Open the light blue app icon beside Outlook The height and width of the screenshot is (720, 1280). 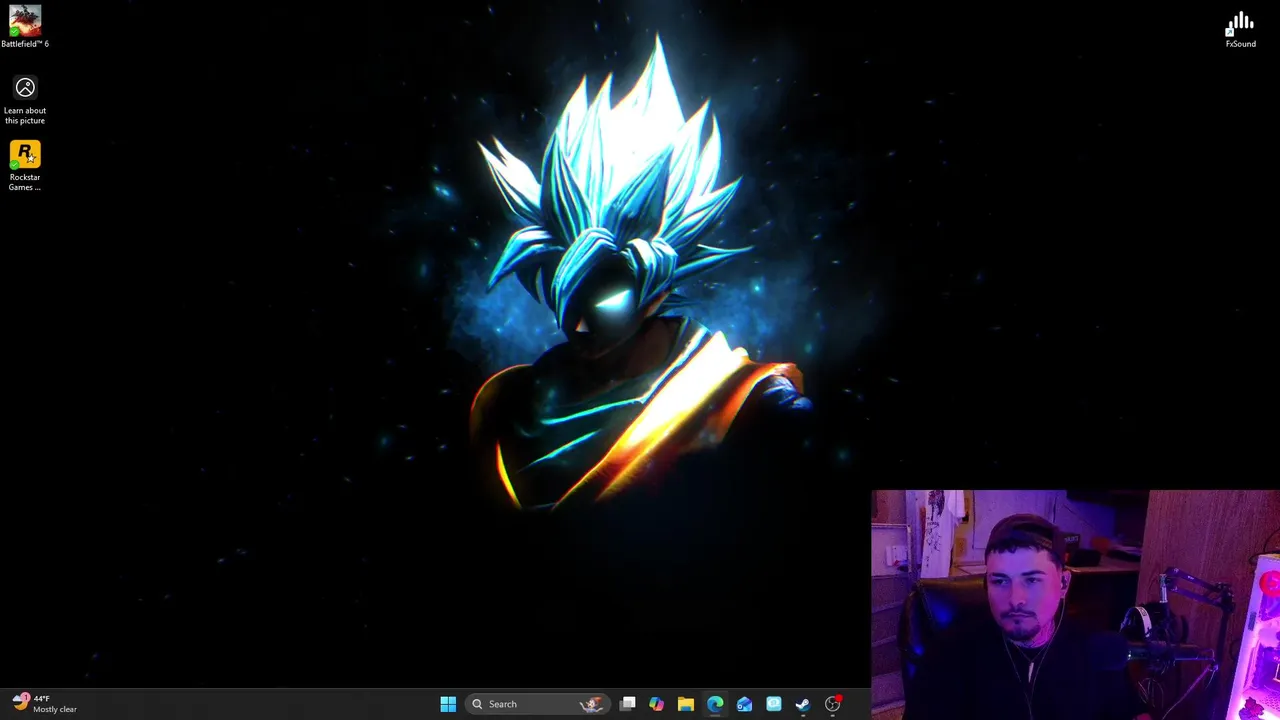point(773,704)
